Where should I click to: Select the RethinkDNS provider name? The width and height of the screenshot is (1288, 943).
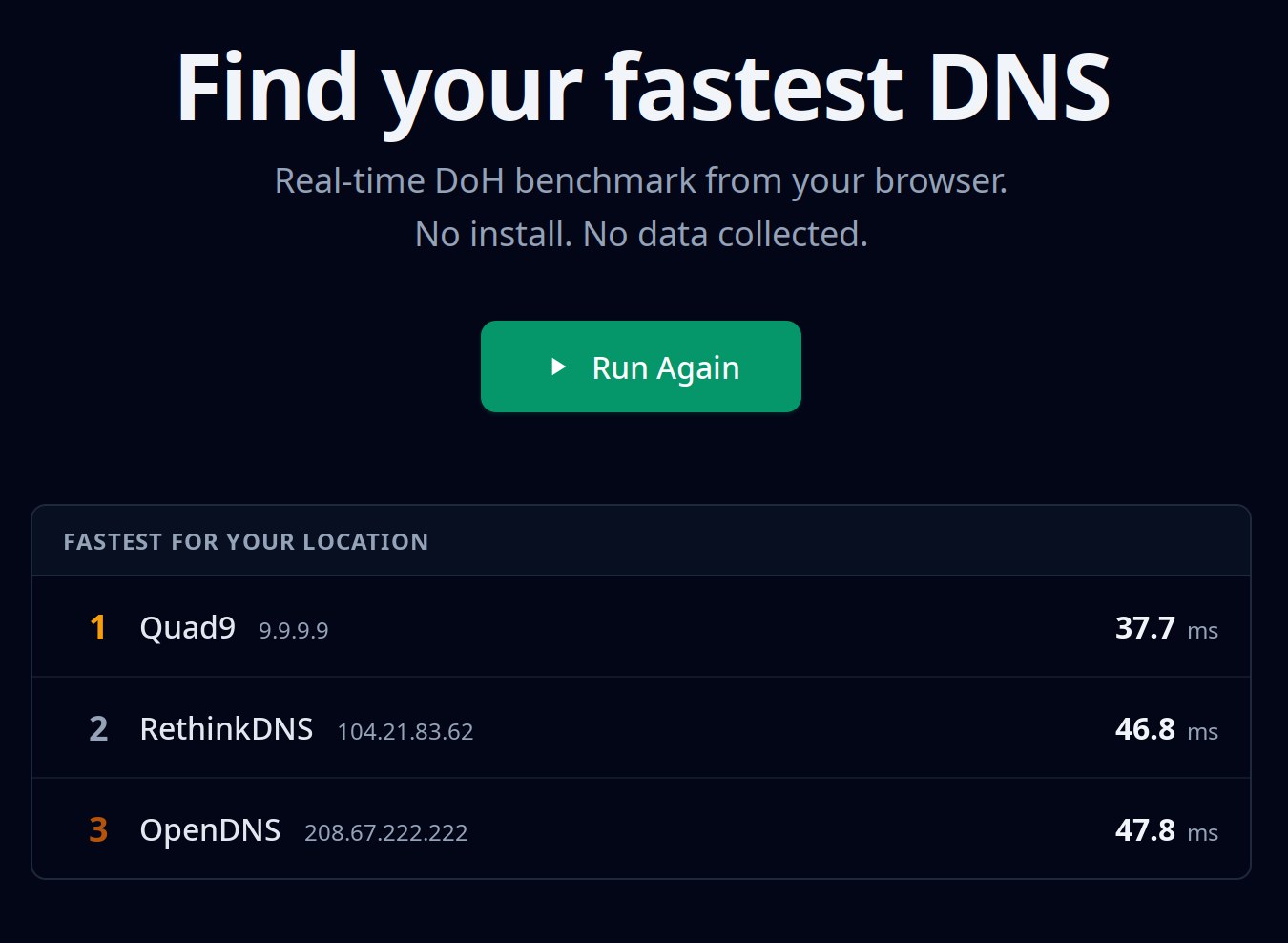[x=226, y=729]
